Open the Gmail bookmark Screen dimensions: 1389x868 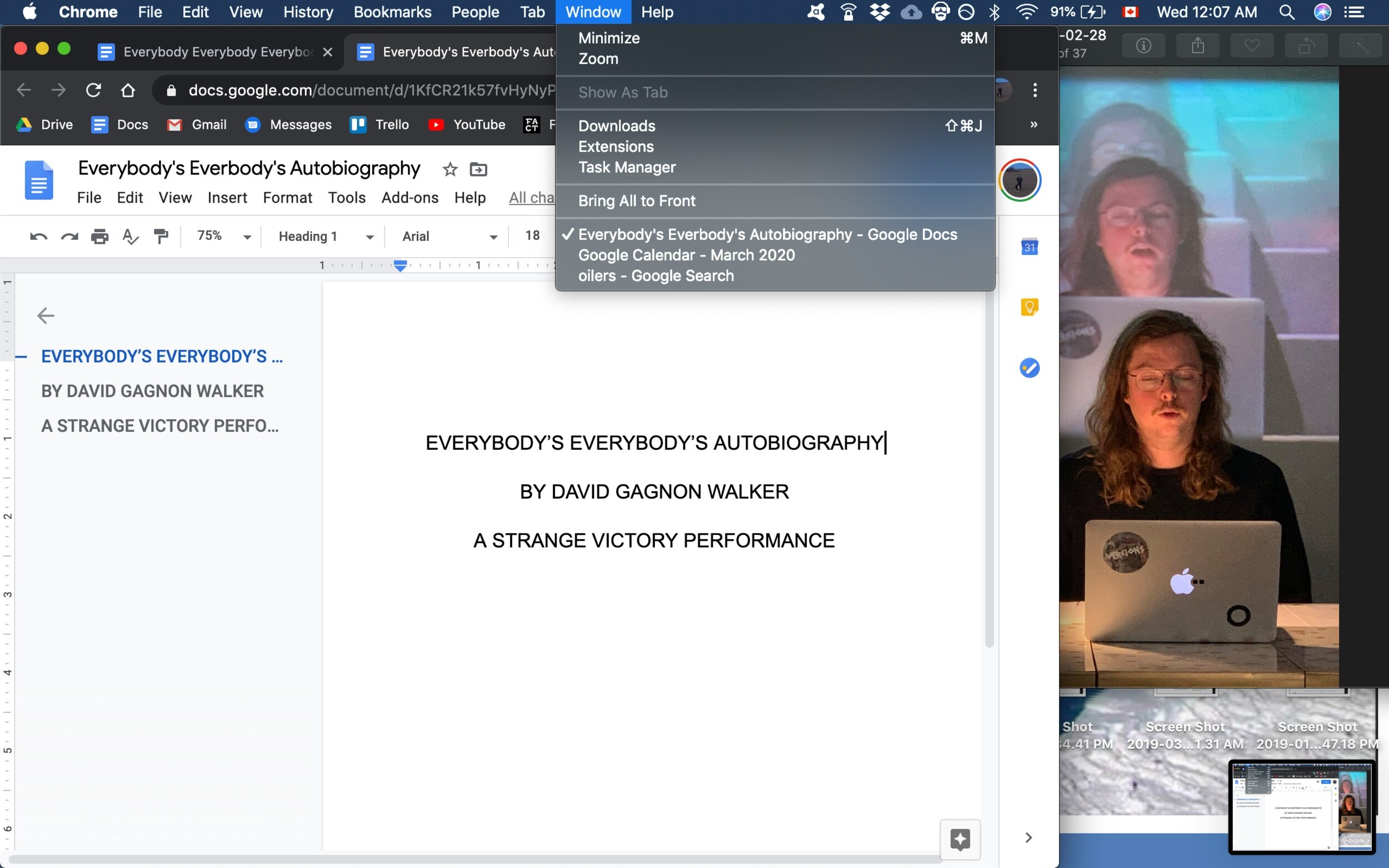pyautogui.click(x=197, y=124)
